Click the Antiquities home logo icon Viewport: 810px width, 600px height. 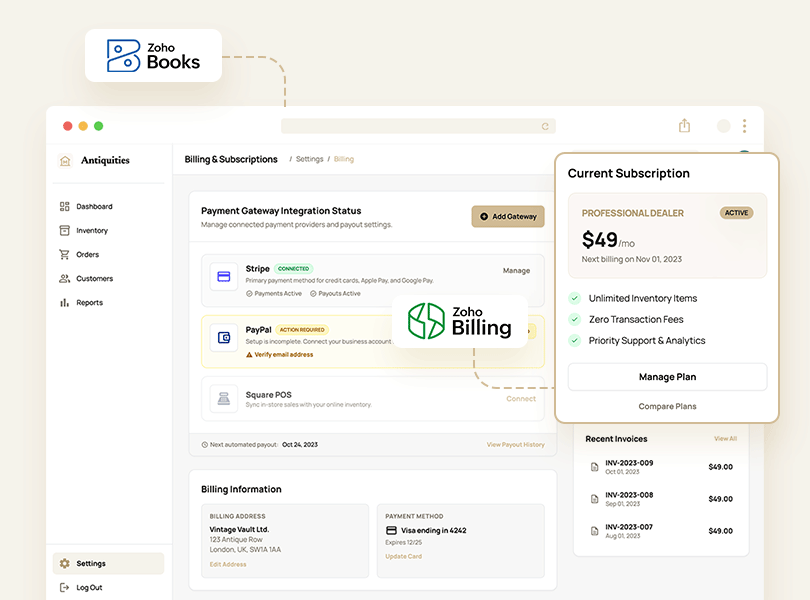tap(65, 160)
